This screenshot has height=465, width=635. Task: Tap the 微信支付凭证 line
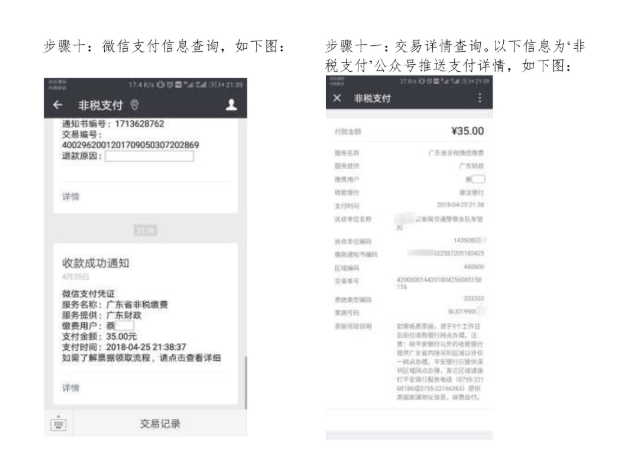point(88,294)
